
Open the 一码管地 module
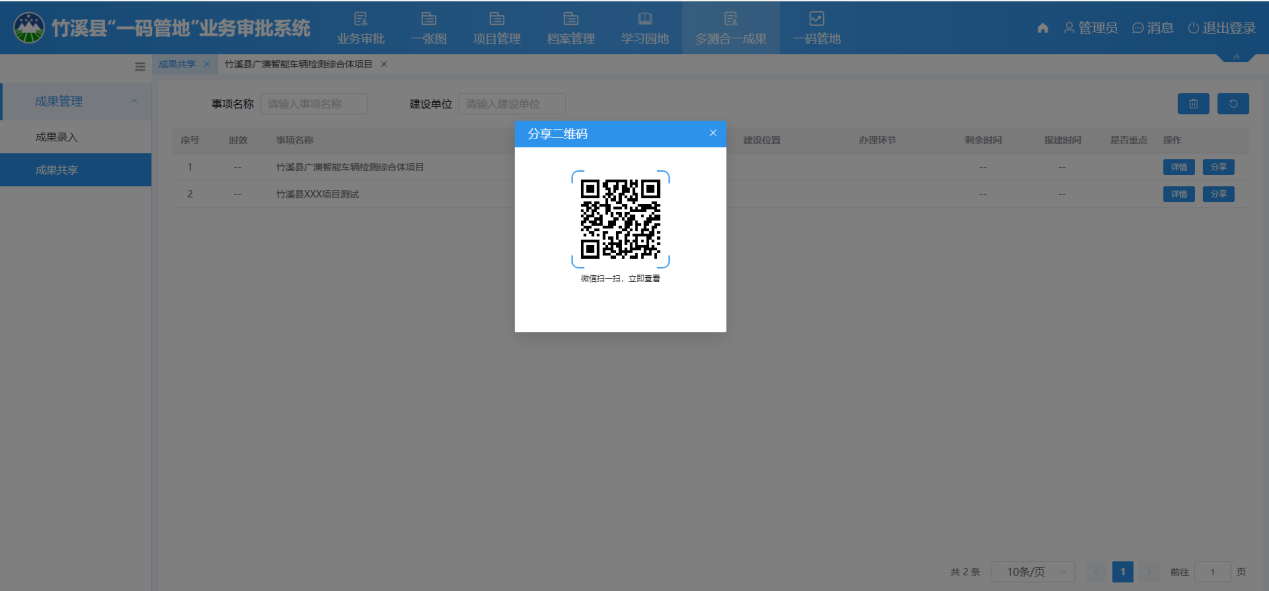[x=817, y=28]
